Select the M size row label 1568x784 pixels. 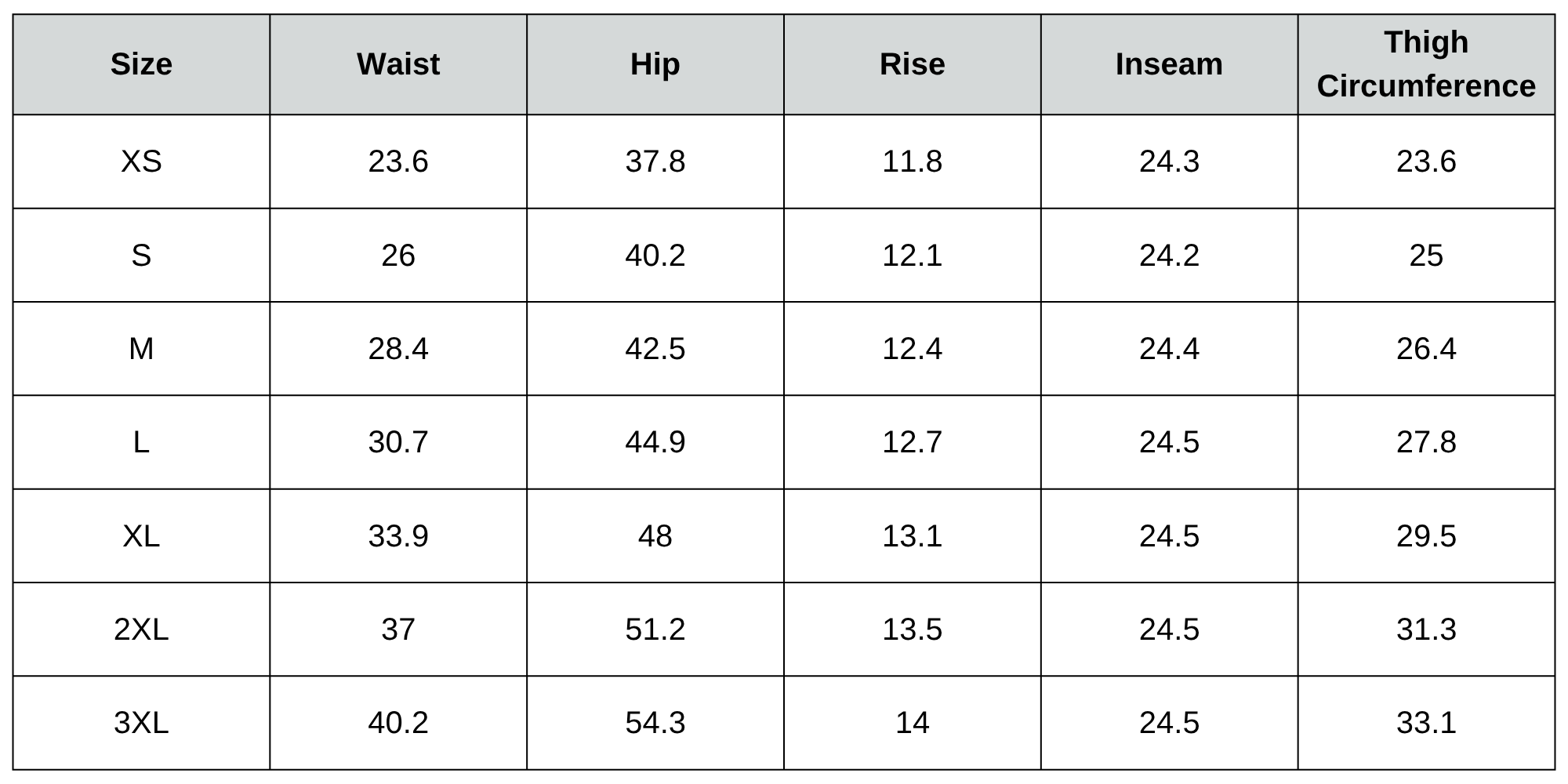point(141,349)
